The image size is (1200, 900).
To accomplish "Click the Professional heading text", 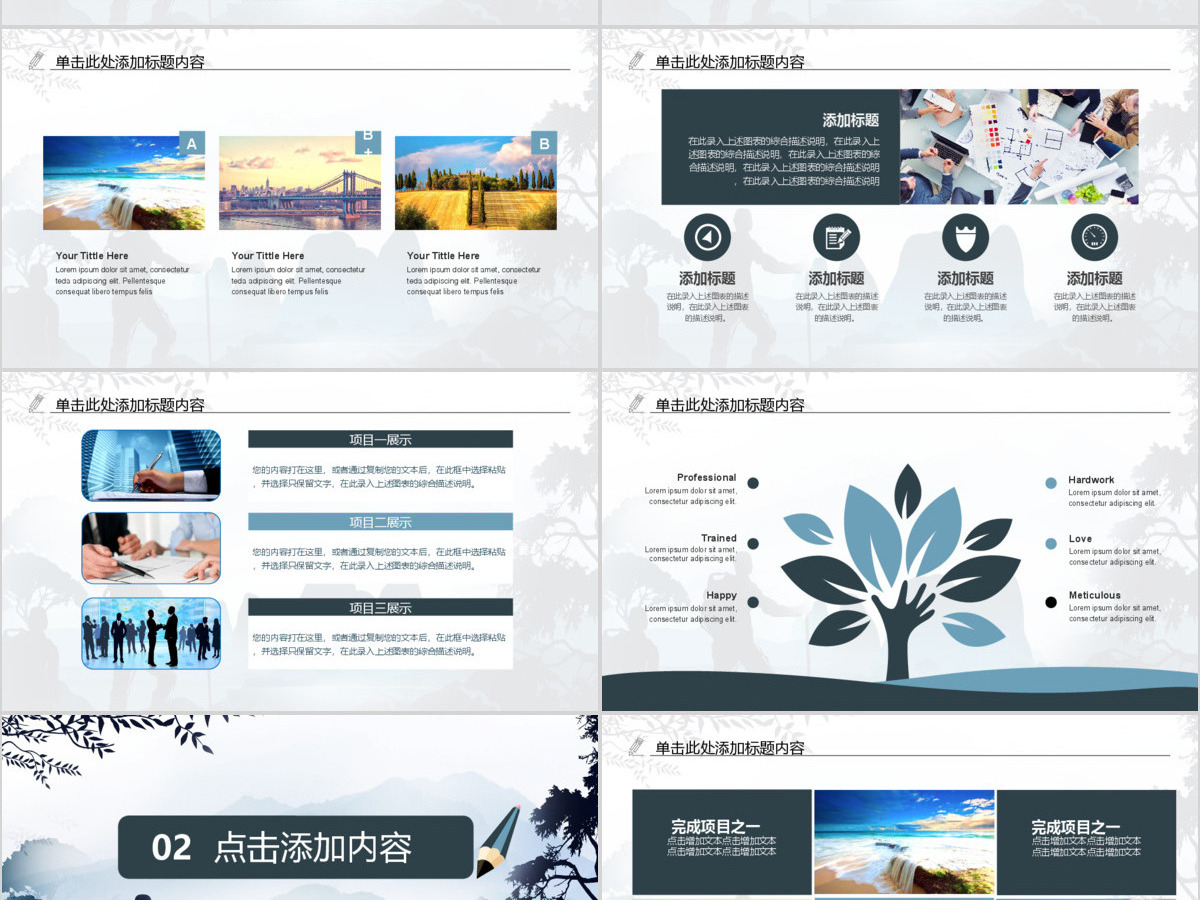I will [x=706, y=478].
